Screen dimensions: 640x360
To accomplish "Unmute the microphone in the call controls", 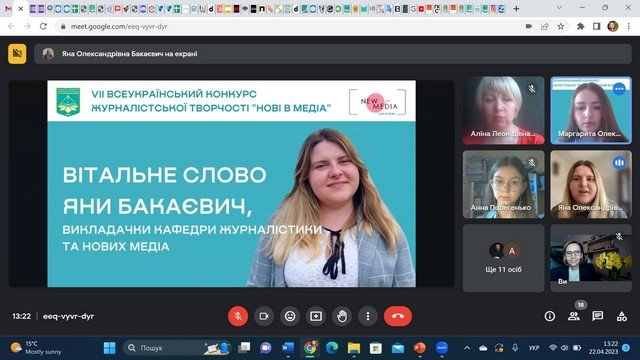I will point(238,316).
